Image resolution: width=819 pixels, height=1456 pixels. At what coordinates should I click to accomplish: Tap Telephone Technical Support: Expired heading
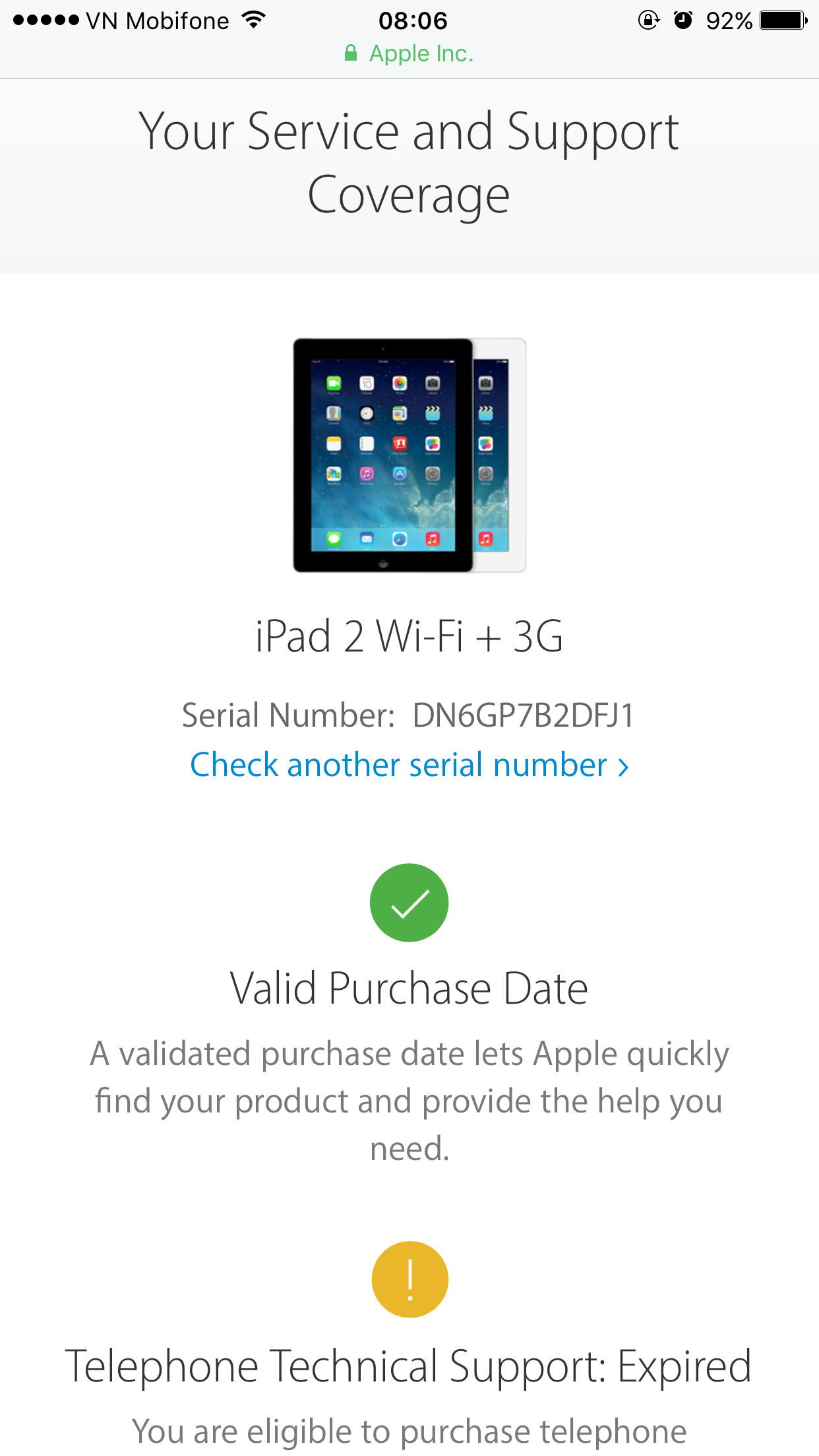pyautogui.click(x=409, y=1366)
